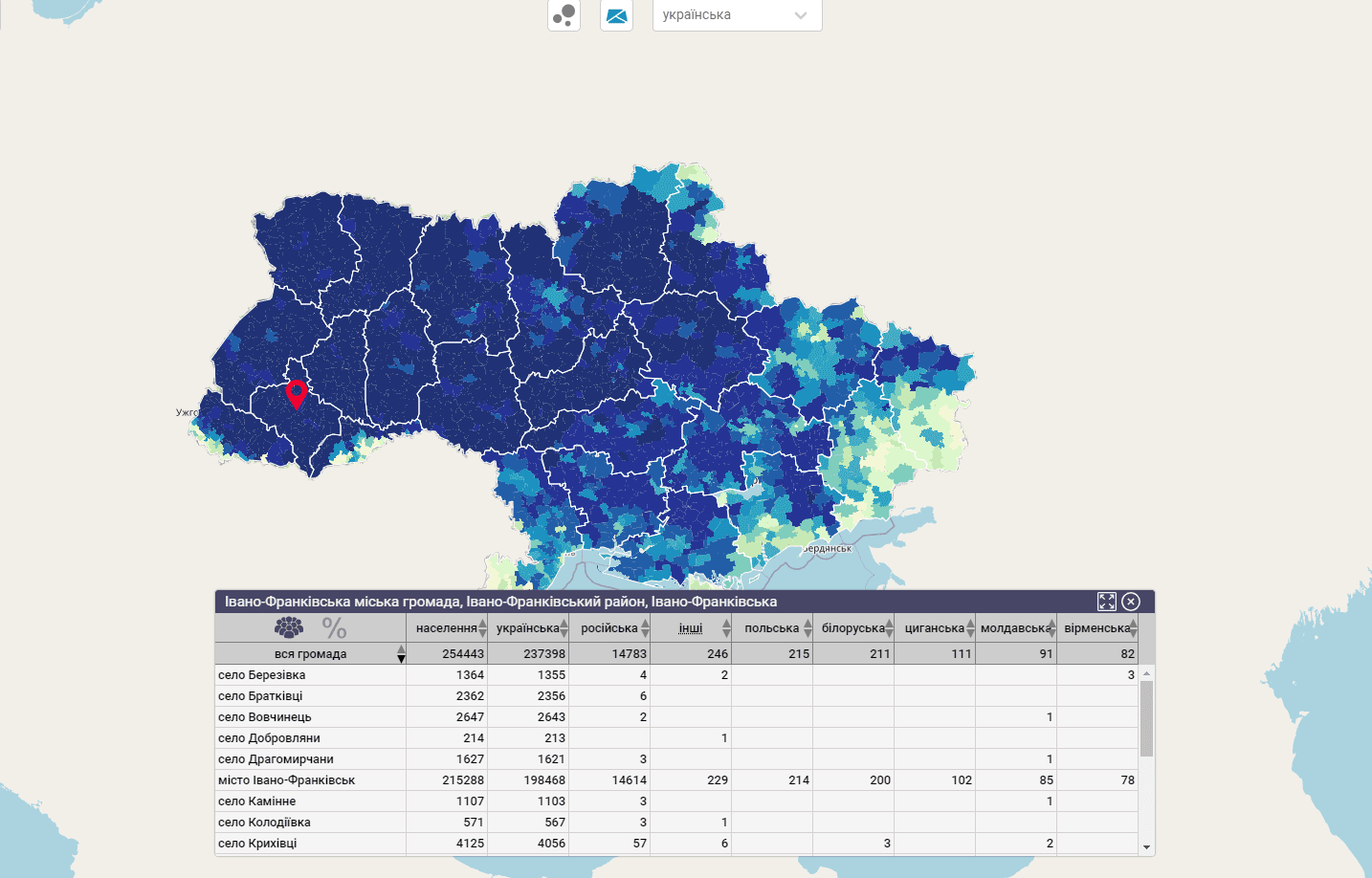Sort by російська column sort arrows
The image size is (1372, 878).
645,628
